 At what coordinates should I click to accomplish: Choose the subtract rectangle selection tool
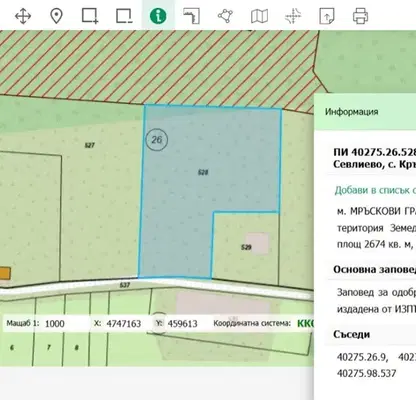pos(124,16)
